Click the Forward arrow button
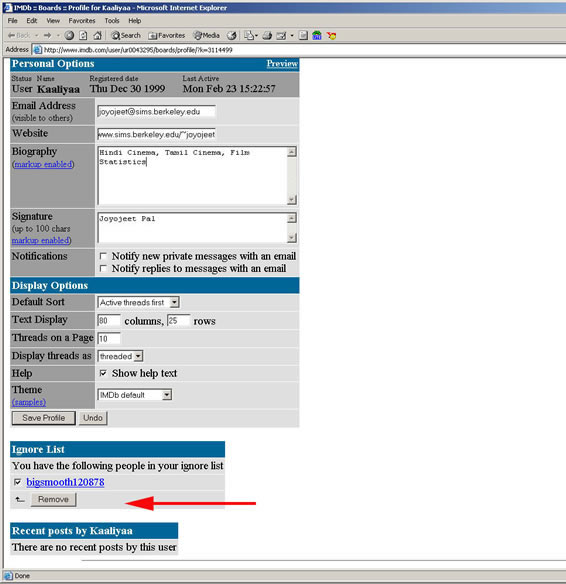This screenshot has height=584, width=566. pos(47,35)
